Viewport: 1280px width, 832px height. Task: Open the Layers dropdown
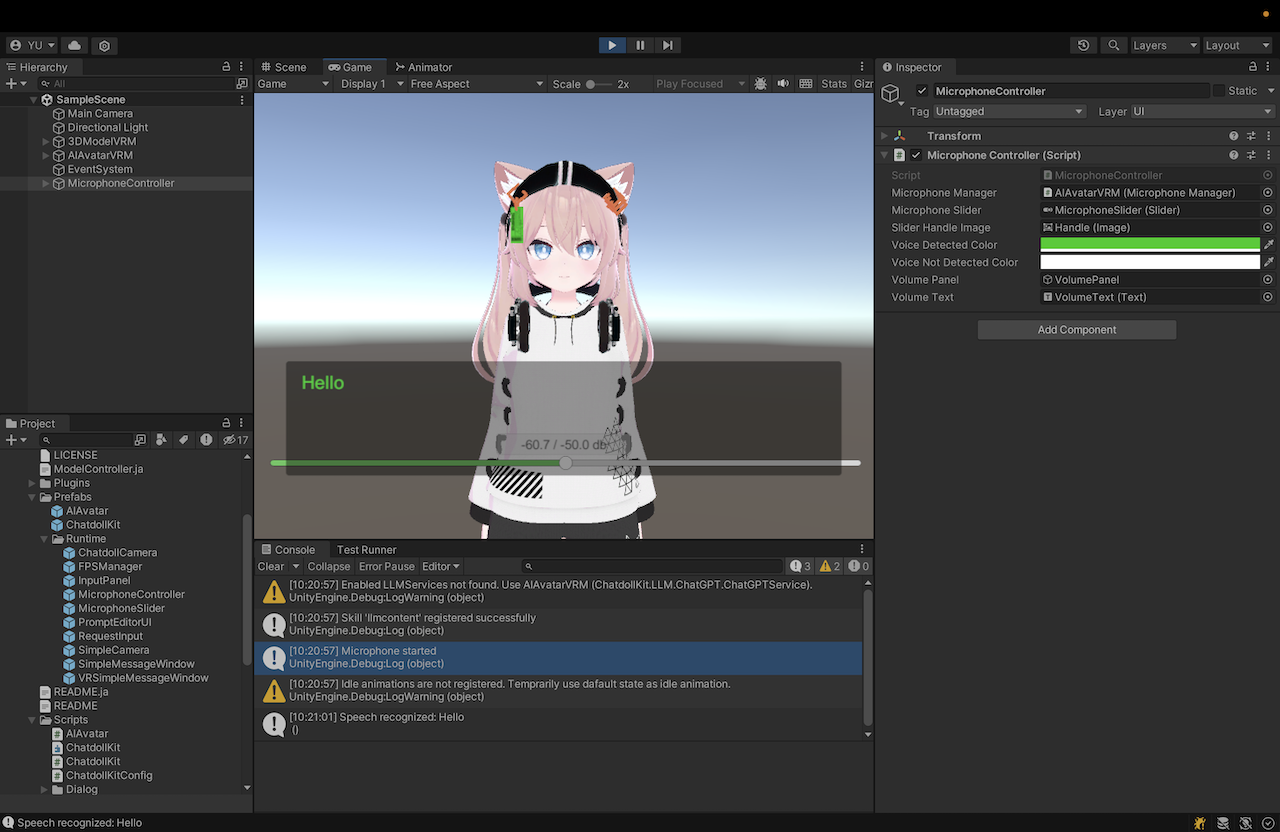(1164, 45)
